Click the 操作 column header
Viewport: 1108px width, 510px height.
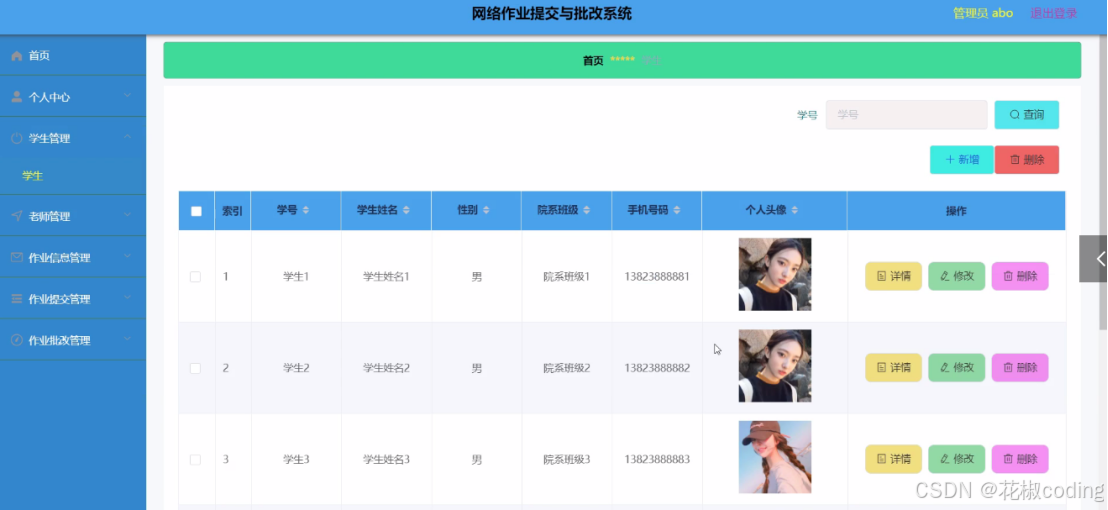click(956, 210)
